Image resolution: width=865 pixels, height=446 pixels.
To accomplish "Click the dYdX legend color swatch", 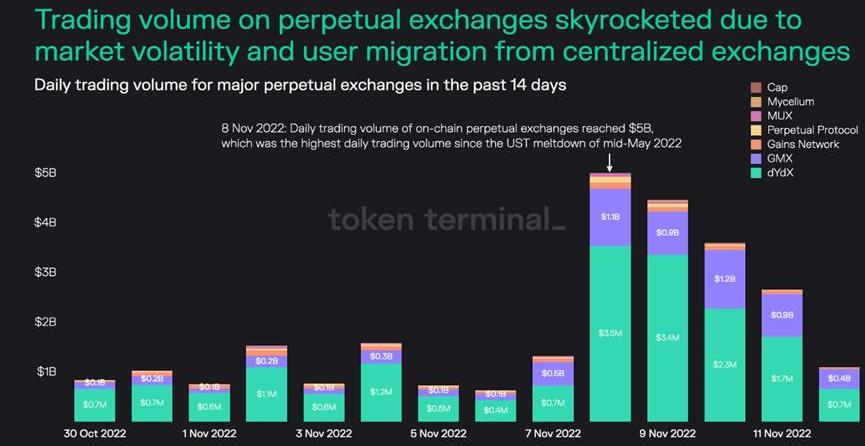I will point(754,173).
